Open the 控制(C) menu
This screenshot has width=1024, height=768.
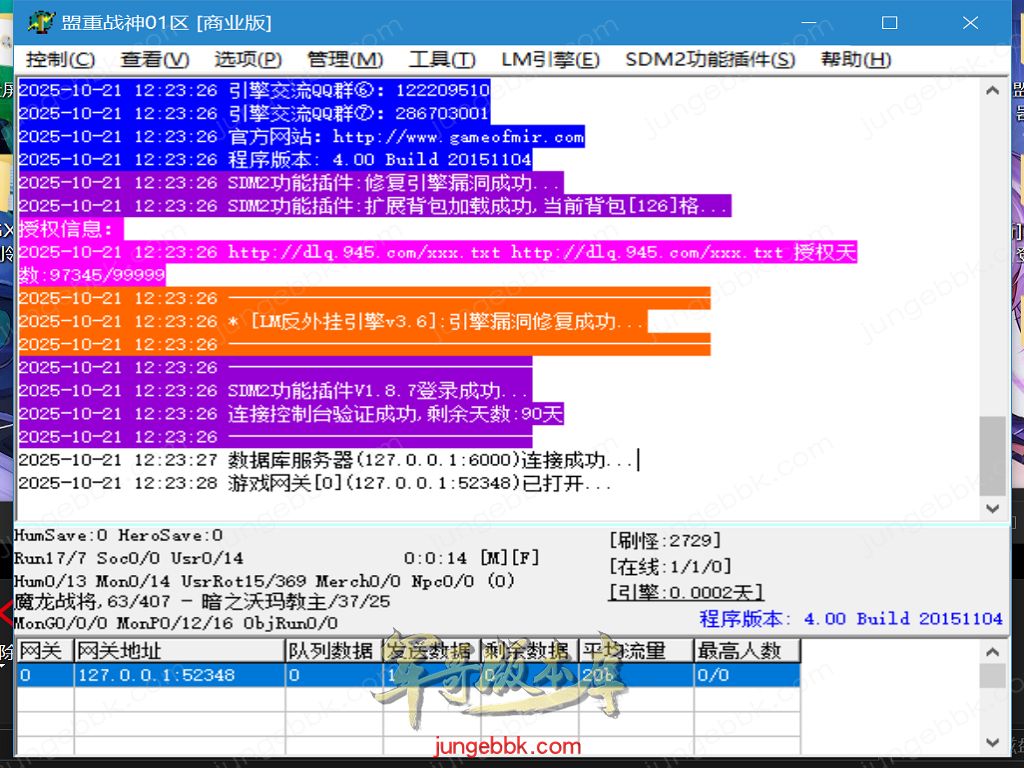[60, 60]
